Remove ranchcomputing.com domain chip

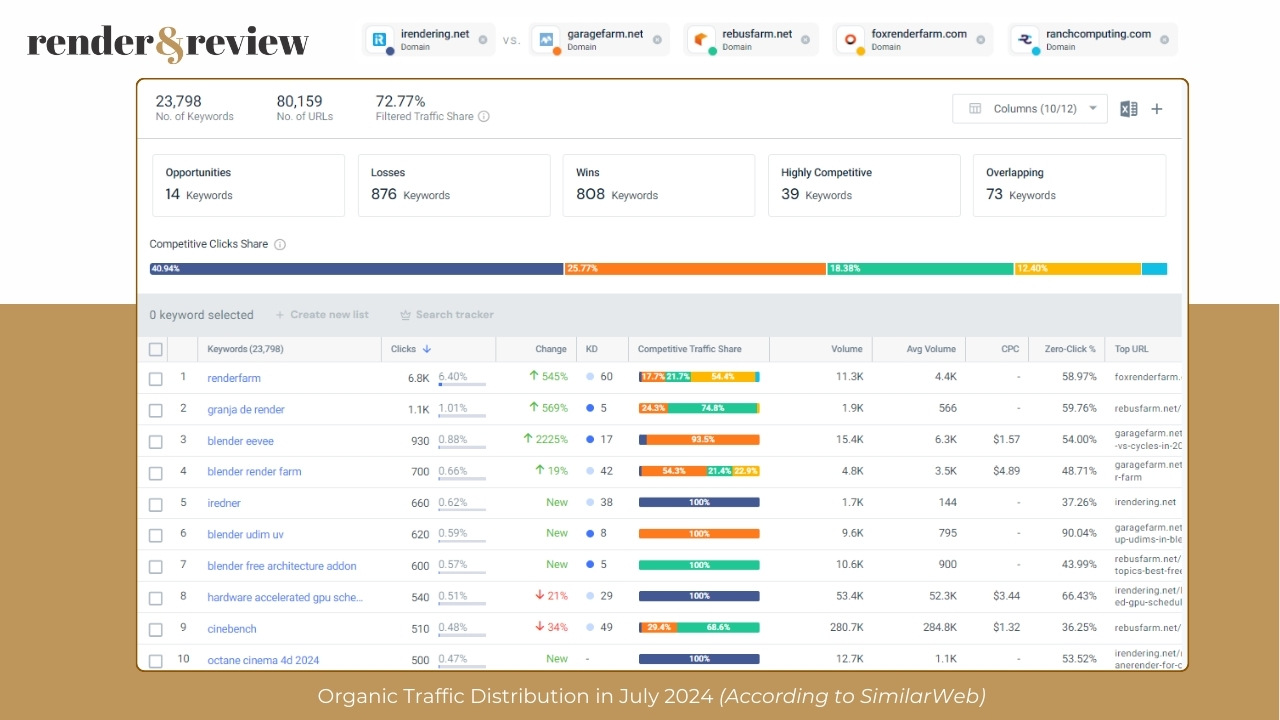(1164, 40)
